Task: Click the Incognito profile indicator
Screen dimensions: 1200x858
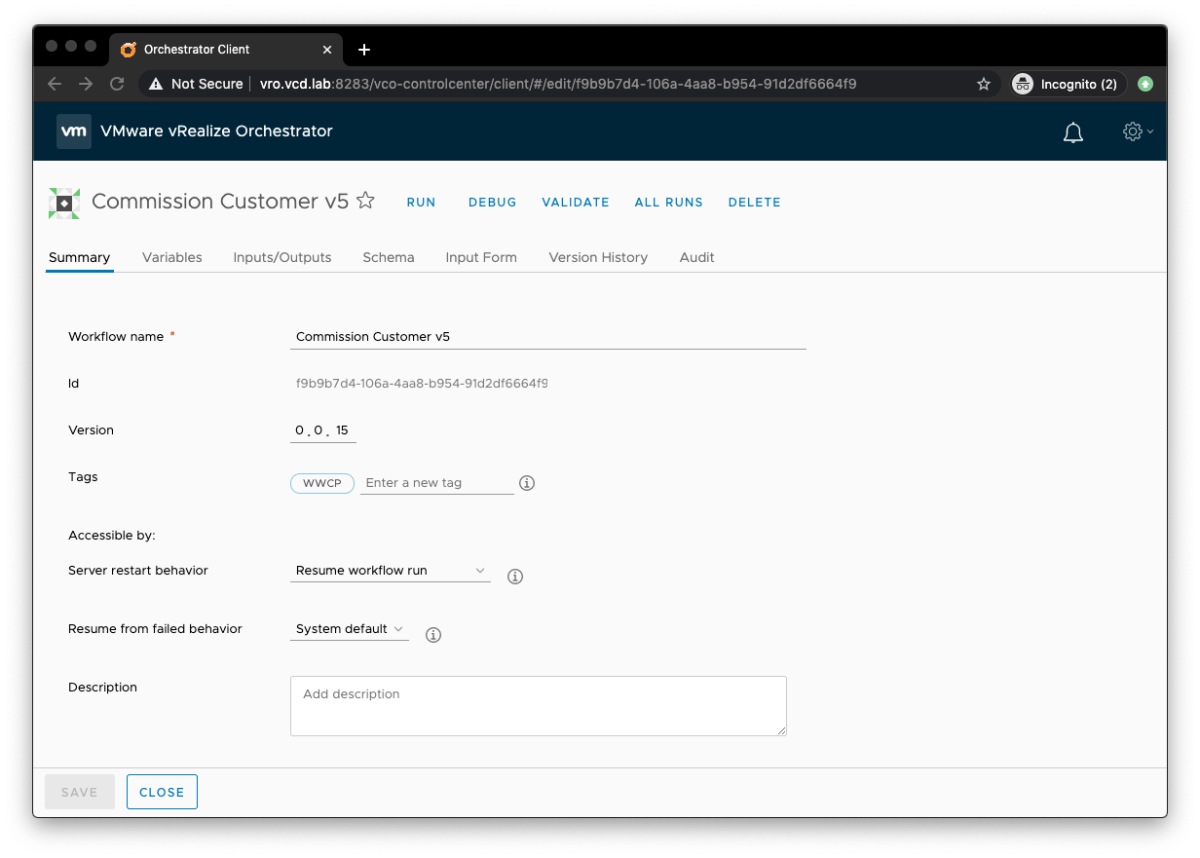Action: pos(1067,84)
